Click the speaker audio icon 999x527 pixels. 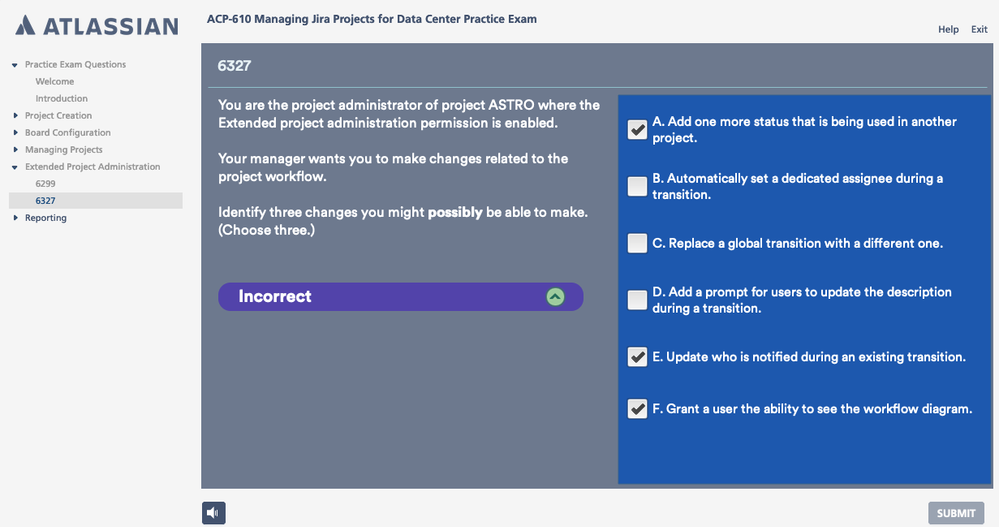click(213, 513)
